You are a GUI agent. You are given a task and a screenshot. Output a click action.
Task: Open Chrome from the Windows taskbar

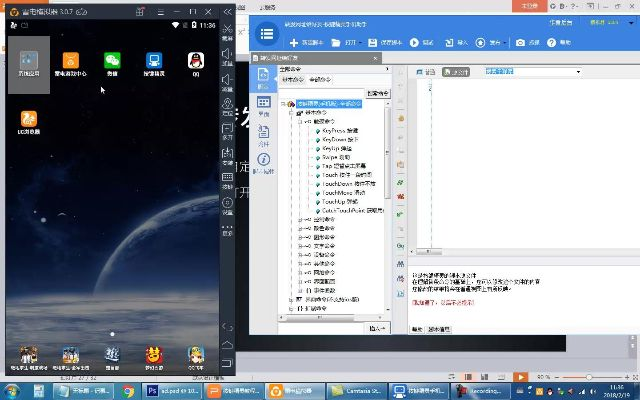pos(128,389)
